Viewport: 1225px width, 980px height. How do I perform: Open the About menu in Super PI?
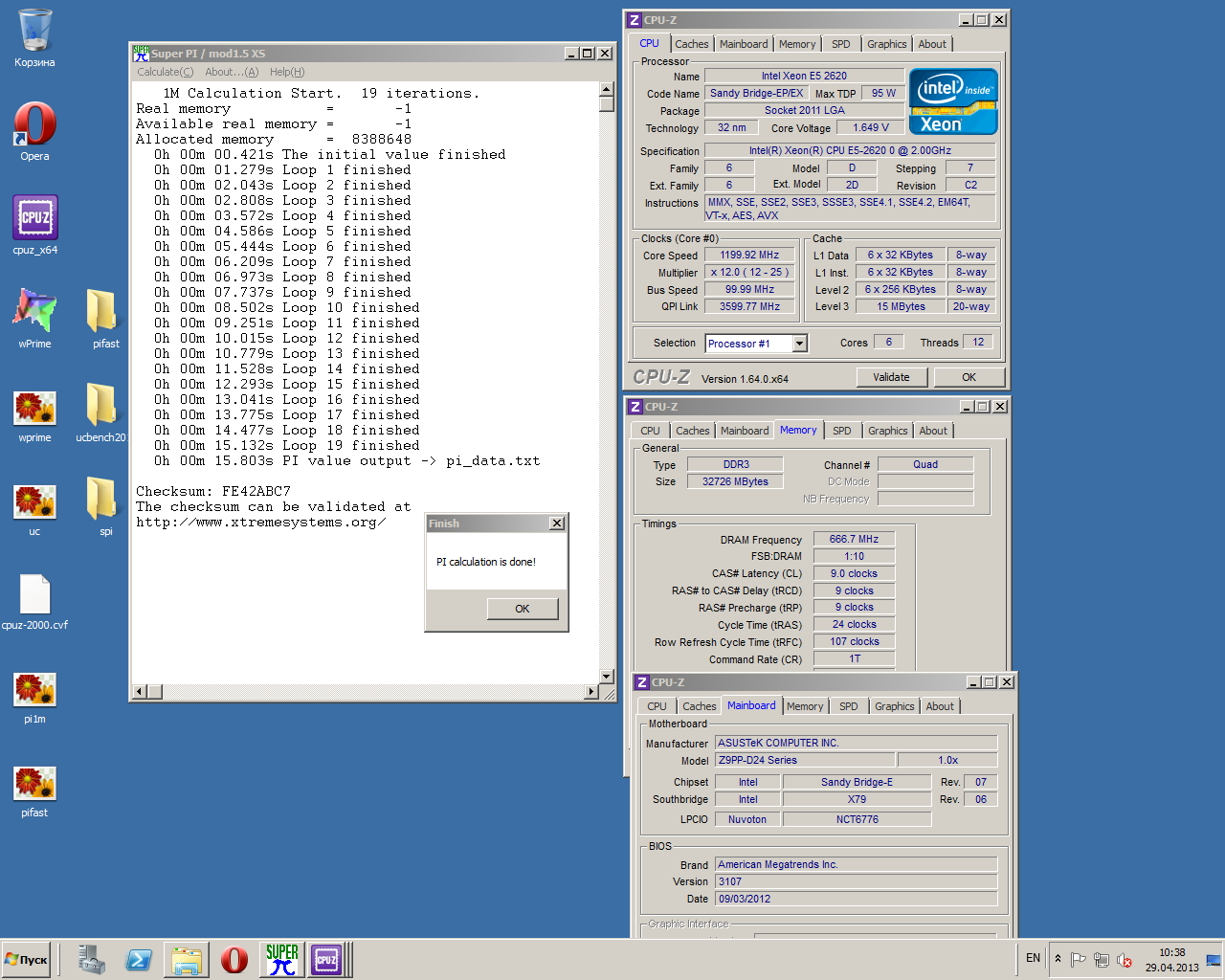pos(232,72)
